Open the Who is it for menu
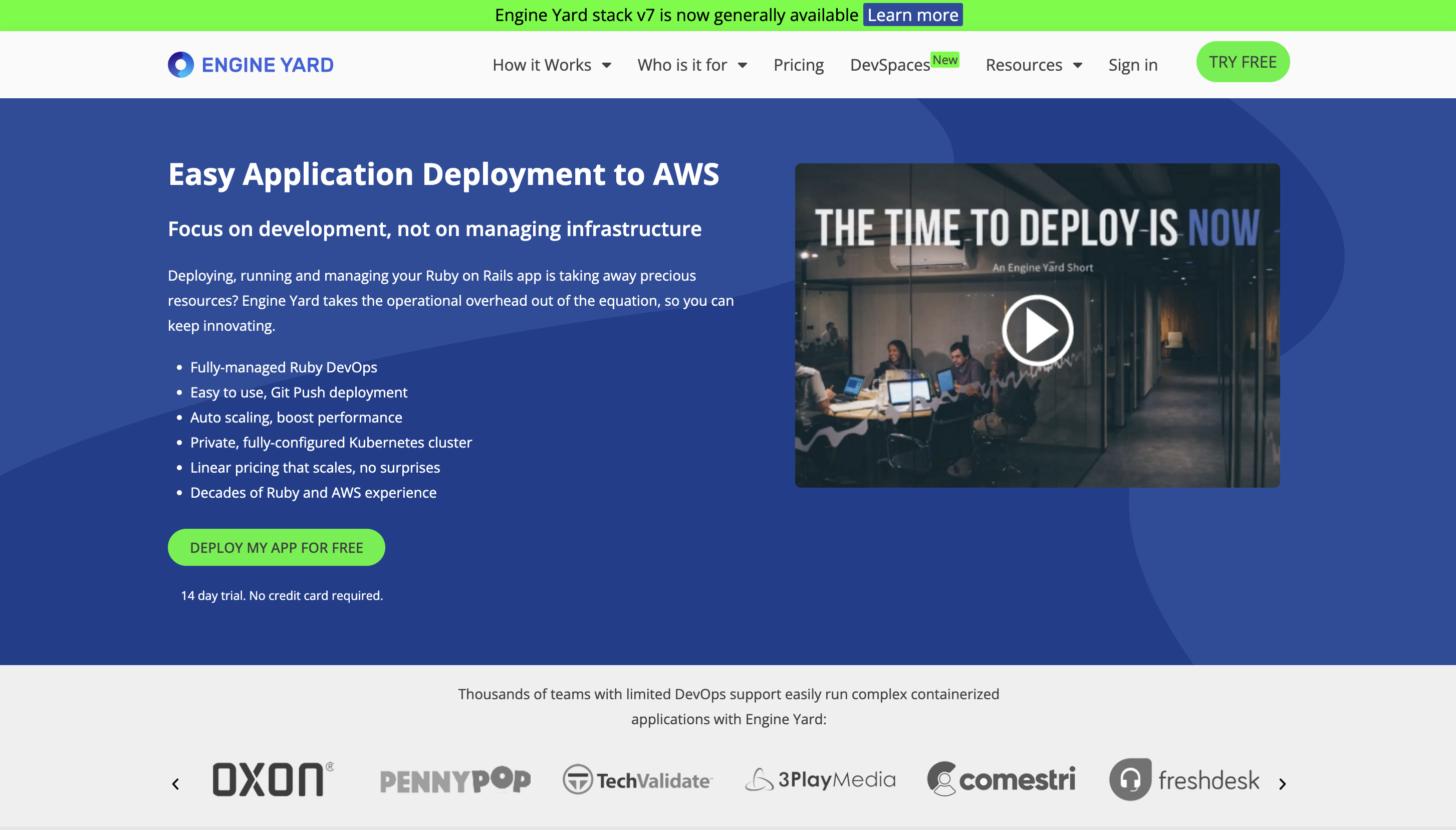This screenshot has width=1456, height=830. tap(682, 65)
